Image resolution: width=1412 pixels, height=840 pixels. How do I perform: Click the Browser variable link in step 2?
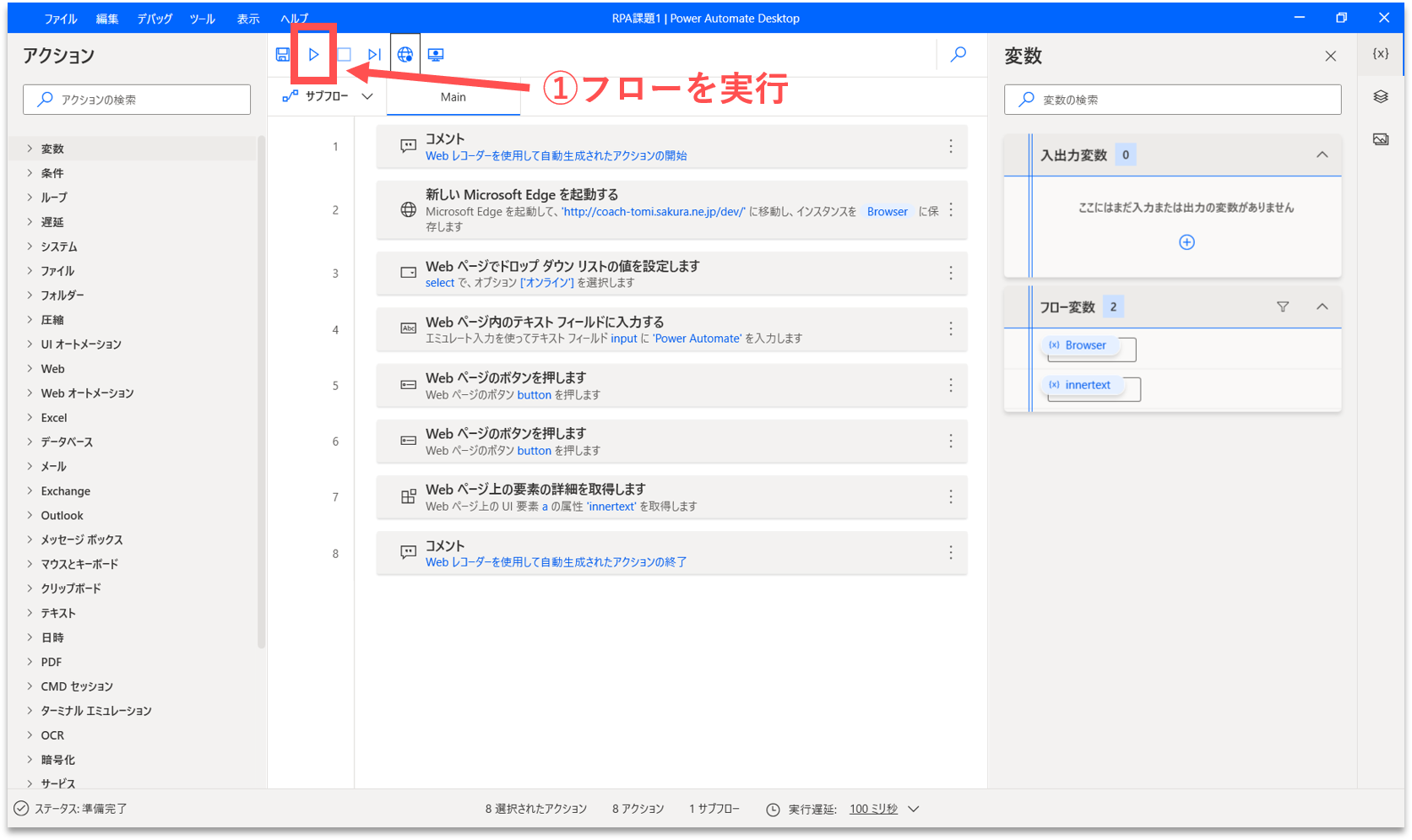(x=887, y=212)
